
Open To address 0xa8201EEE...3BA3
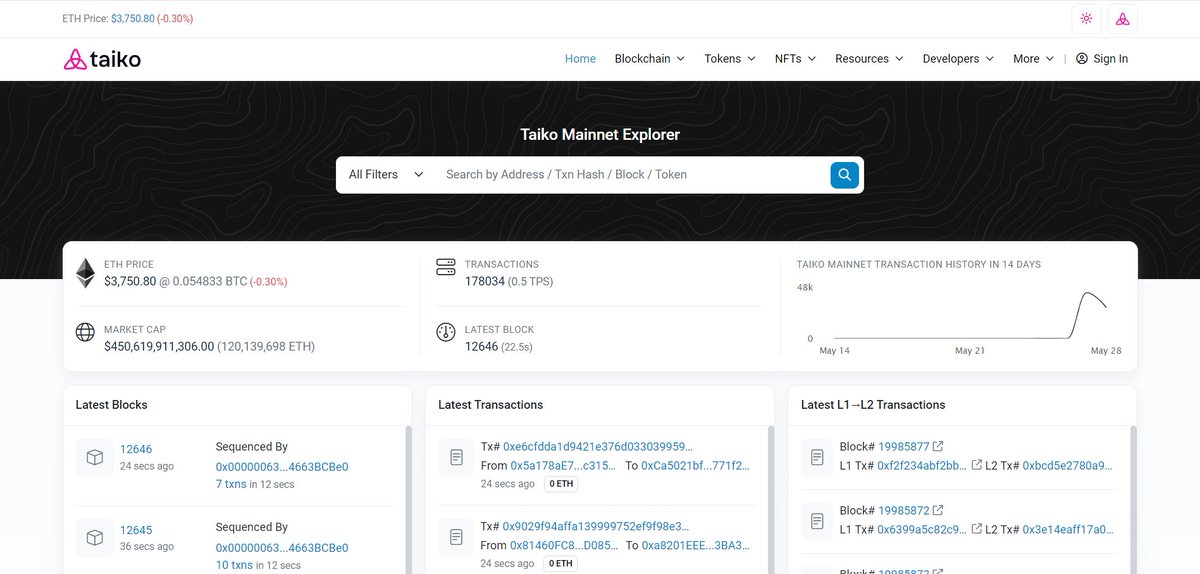[695, 546]
